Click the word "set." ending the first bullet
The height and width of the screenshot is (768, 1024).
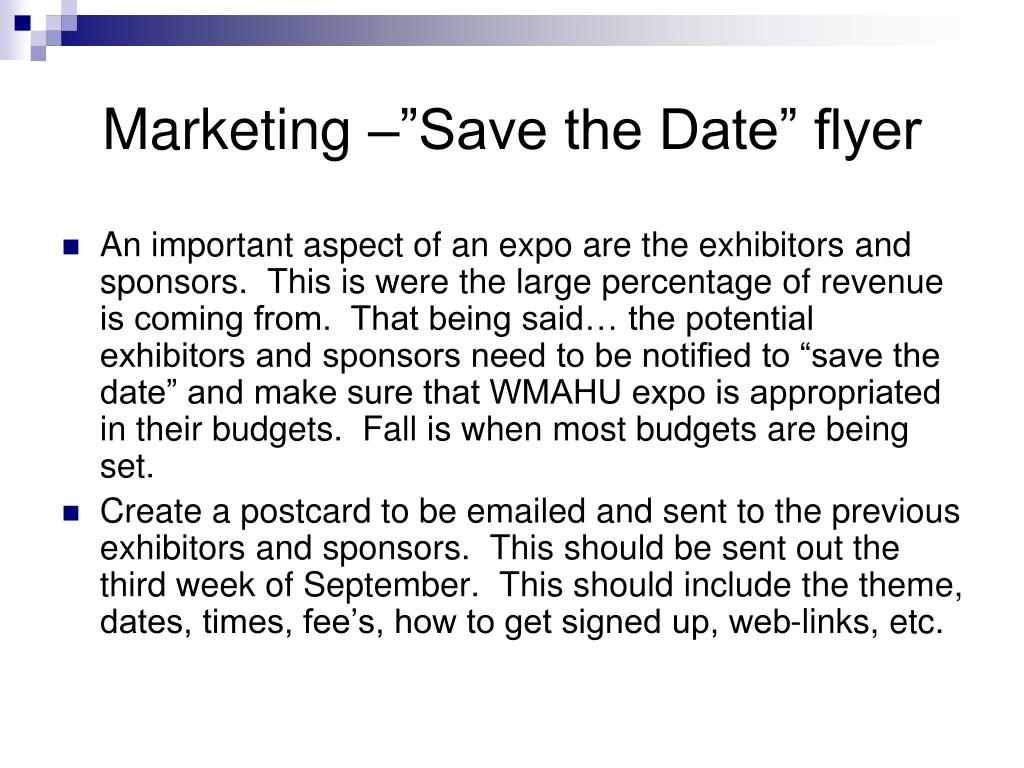[x=127, y=467]
